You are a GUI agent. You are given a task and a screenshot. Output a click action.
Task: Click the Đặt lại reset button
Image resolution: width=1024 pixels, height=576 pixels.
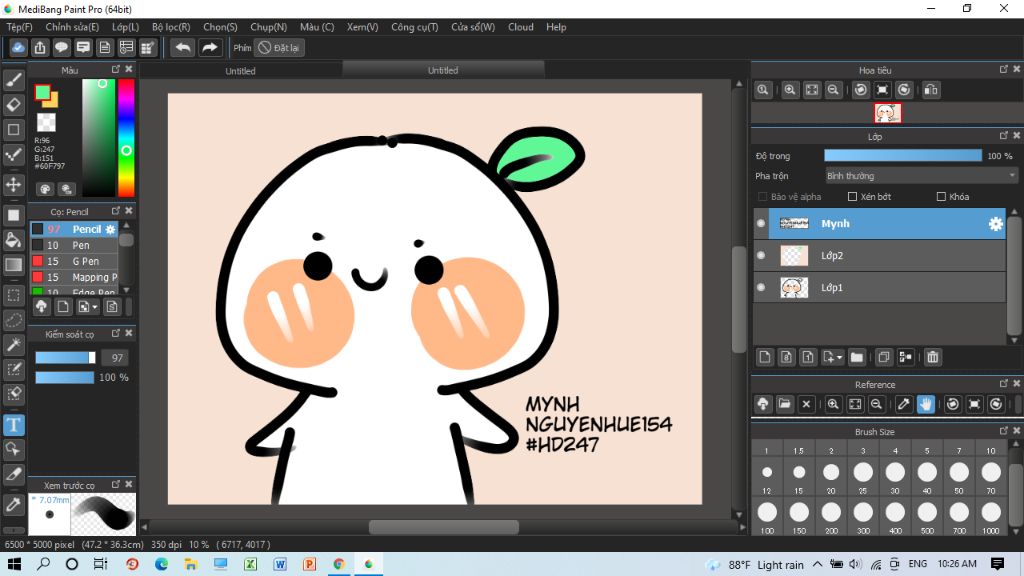click(280, 47)
